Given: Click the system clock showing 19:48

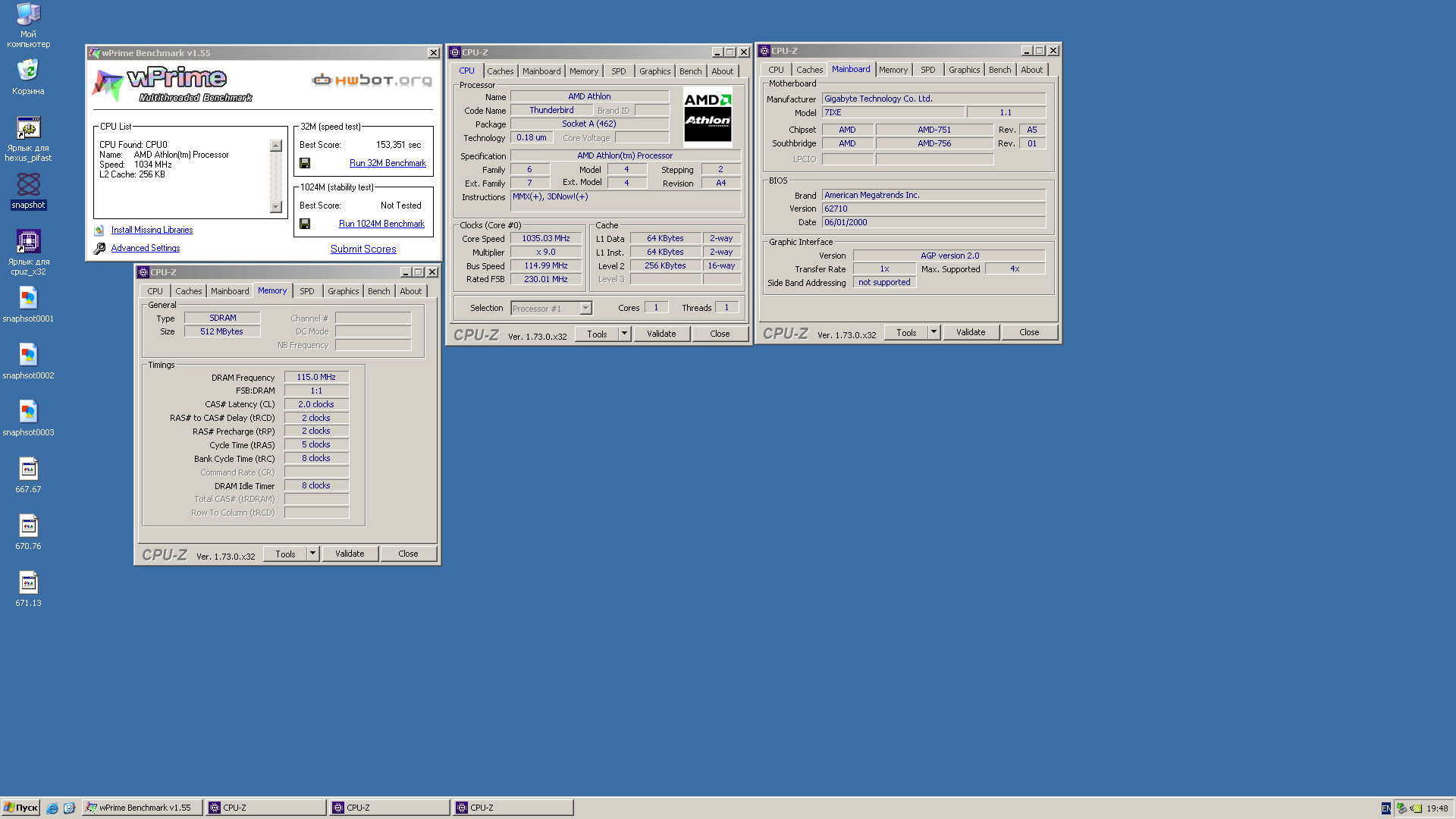Looking at the screenshot, I should click(1437, 808).
